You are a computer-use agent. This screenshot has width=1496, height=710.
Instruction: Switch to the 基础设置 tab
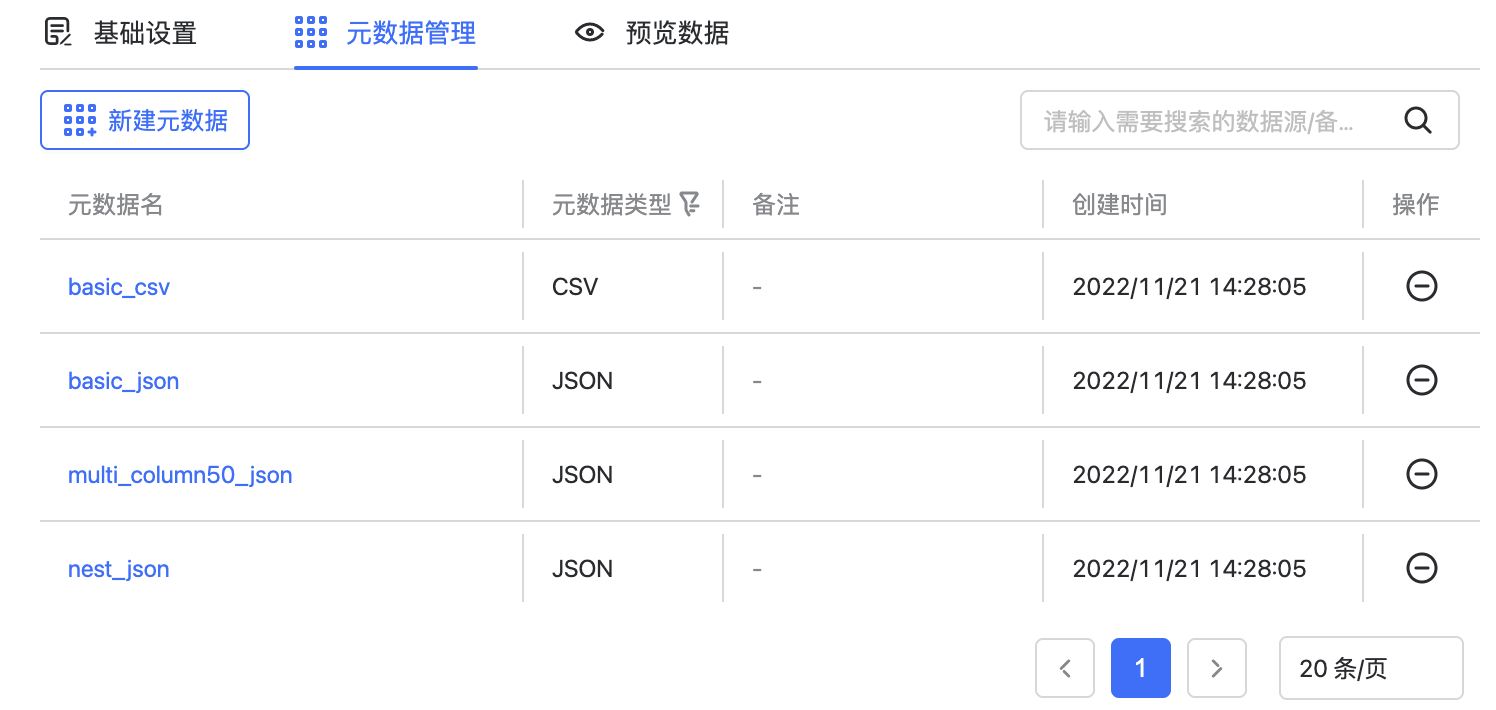144,33
